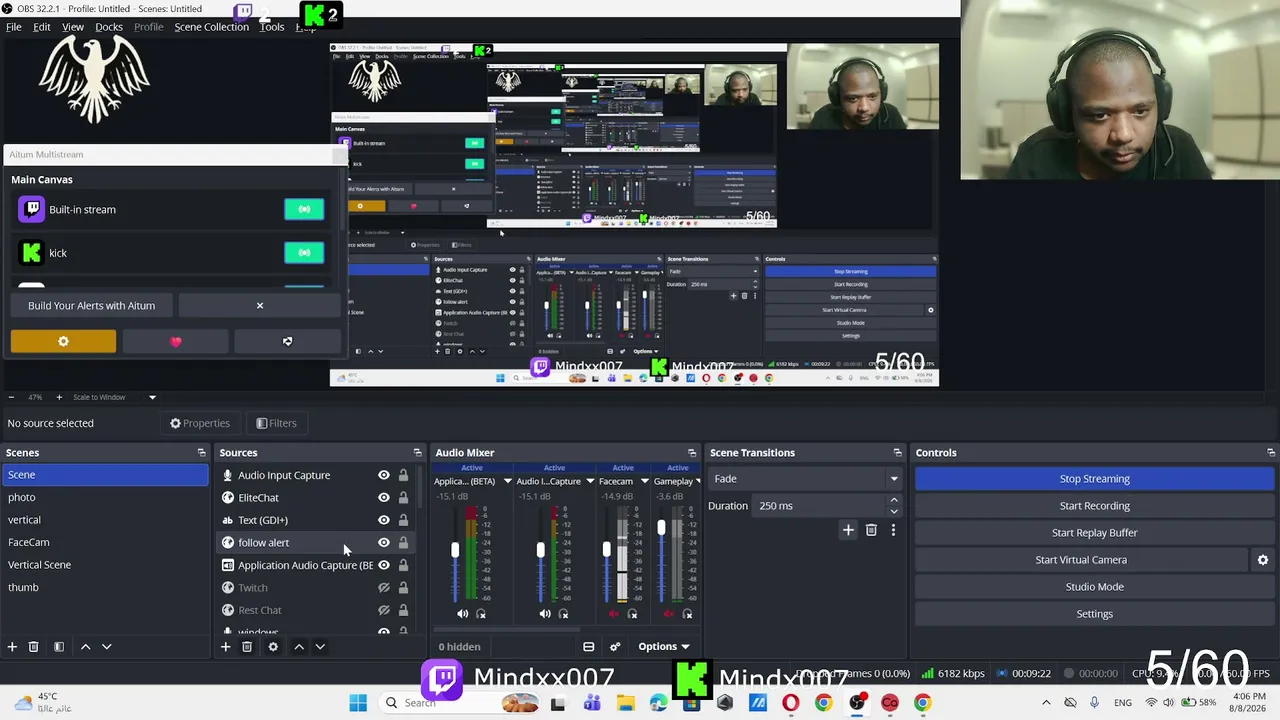Hide the EliteChat source
1280x720 pixels.
(383, 497)
